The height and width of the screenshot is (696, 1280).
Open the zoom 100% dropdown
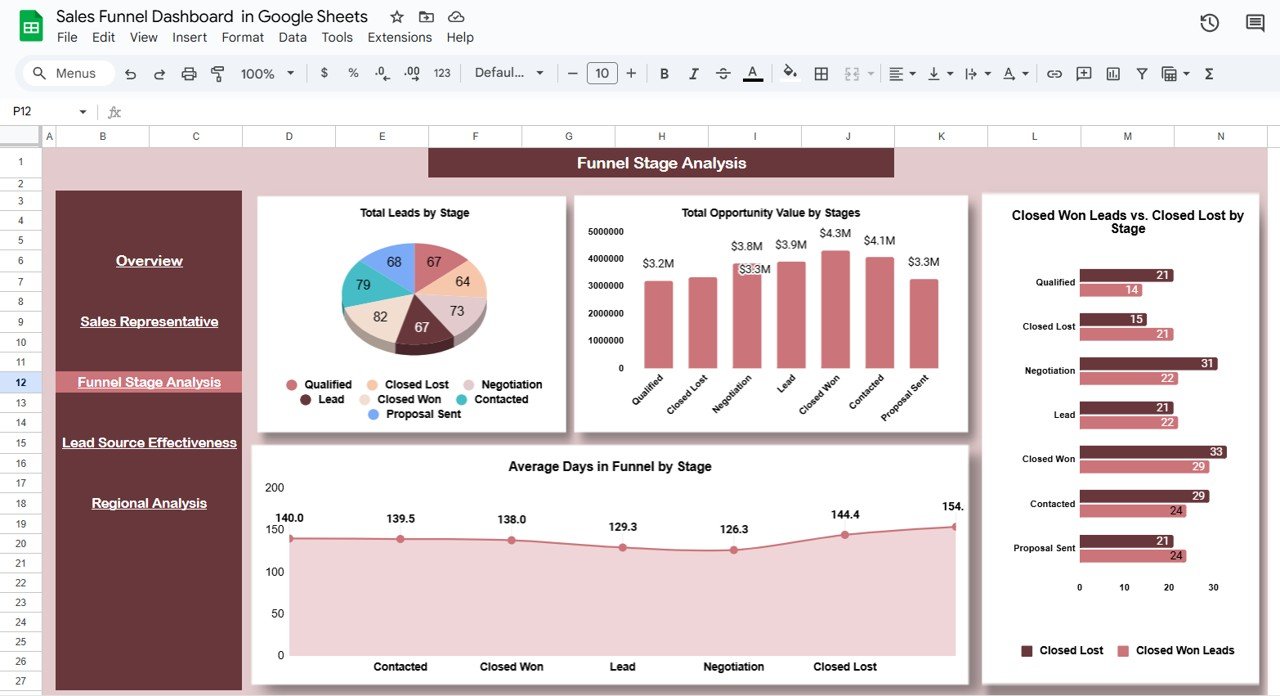tap(268, 74)
